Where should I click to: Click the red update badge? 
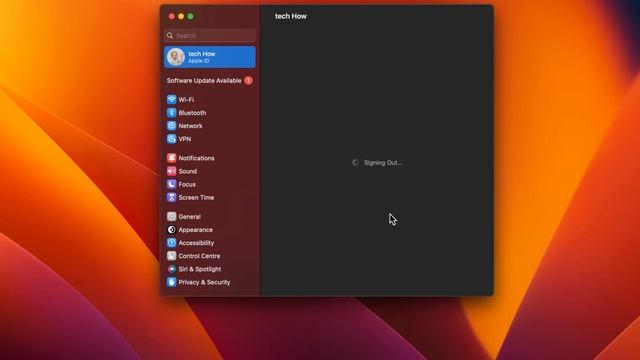point(248,80)
